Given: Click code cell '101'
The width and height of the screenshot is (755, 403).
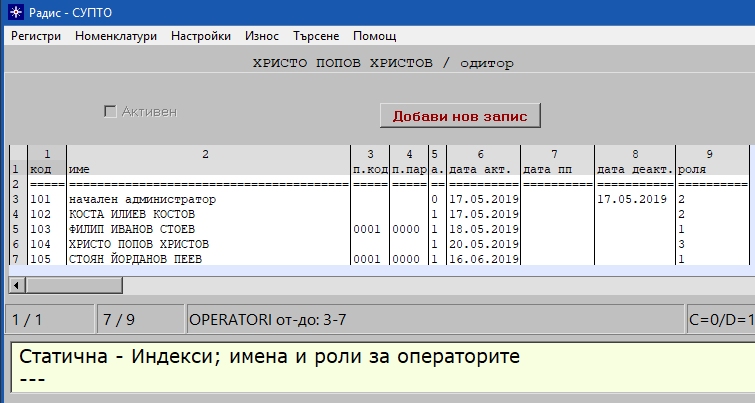Looking at the screenshot, I should tap(47, 199).
